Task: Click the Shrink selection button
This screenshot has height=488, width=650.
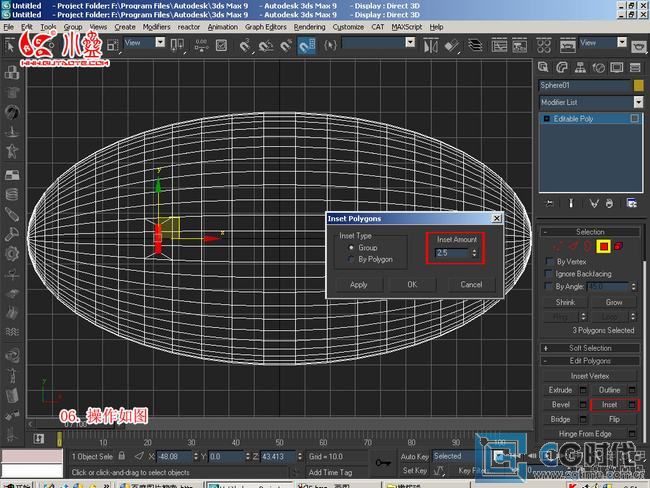Action: [565, 302]
